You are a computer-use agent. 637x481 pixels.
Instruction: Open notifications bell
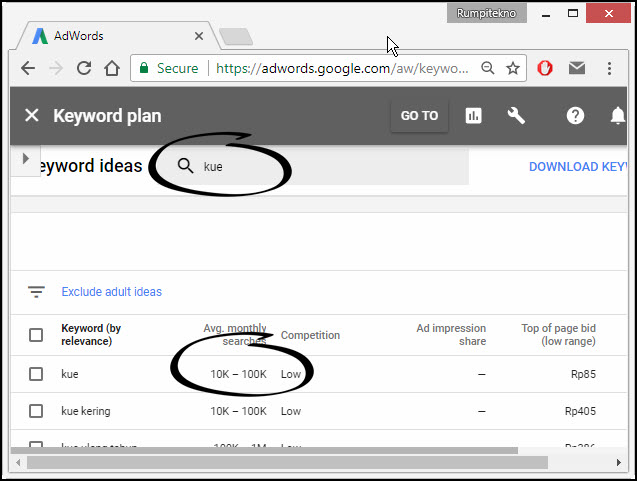(x=618, y=116)
